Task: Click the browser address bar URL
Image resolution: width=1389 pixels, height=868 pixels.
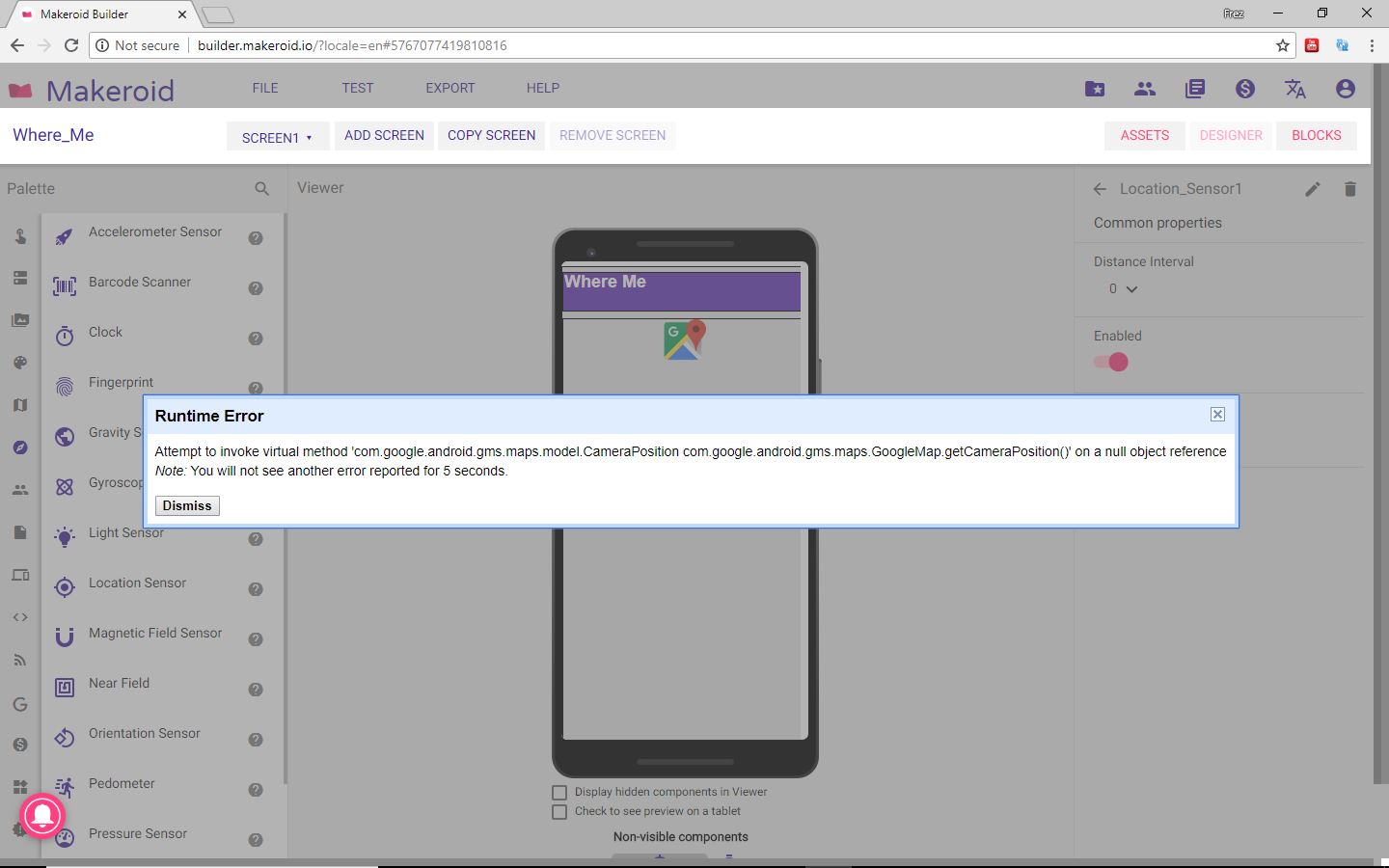Action: [x=352, y=45]
